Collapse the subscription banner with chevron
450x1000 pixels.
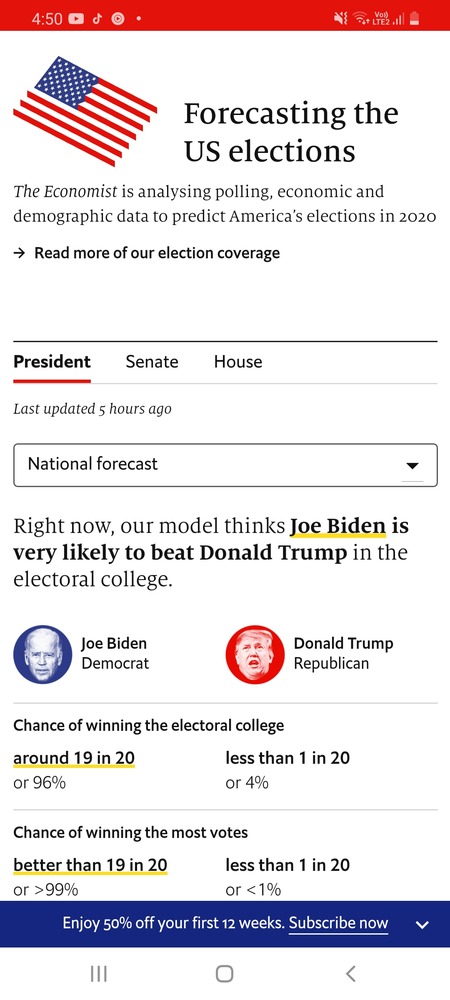click(422, 924)
